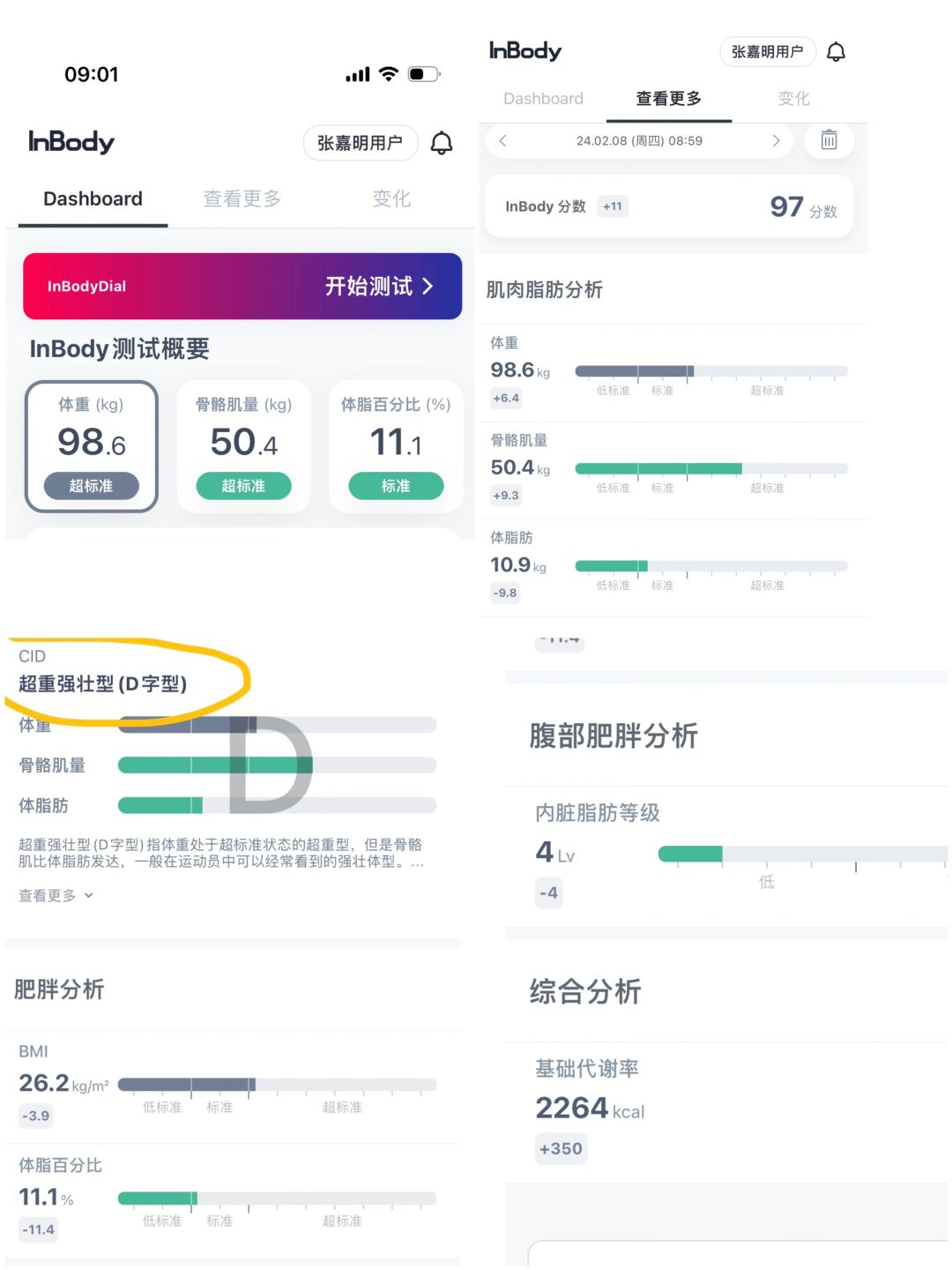Image resolution: width=952 pixels, height=1270 pixels.
Task: Open user selector 张嘉明用户 on left screen
Action: click(361, 143)
